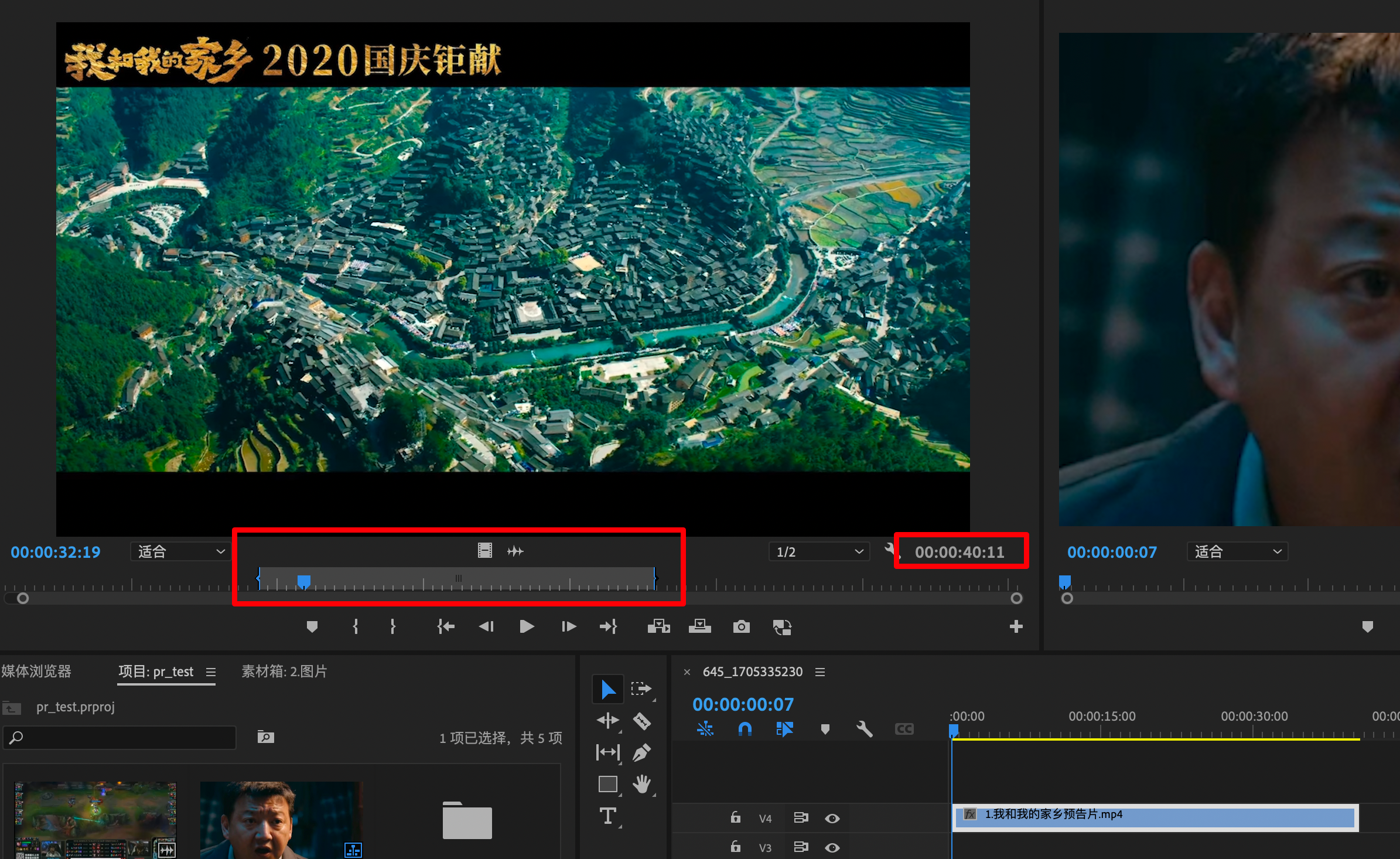Select the bin folder item
Screen dimensions: 1400x859
click(x=467, y=820)
